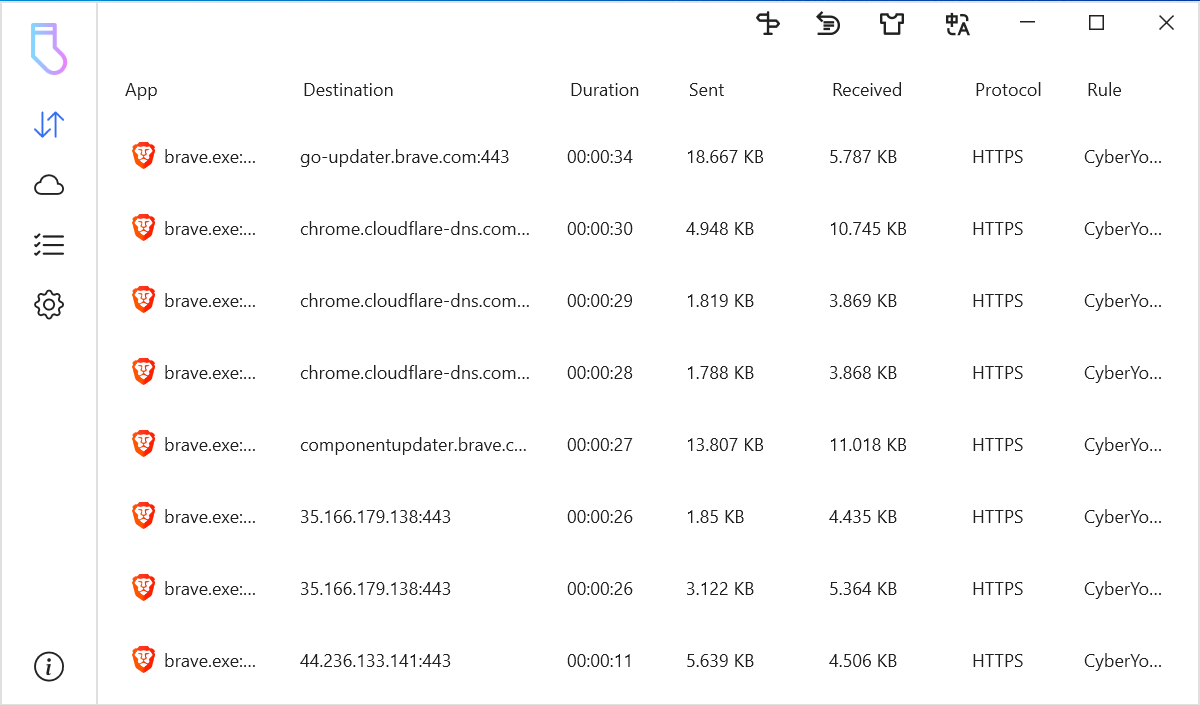Image resolution: width=1200 pixels, height=705 pixels.
Task: Maximize the application window
Action: click(1096, 23)
